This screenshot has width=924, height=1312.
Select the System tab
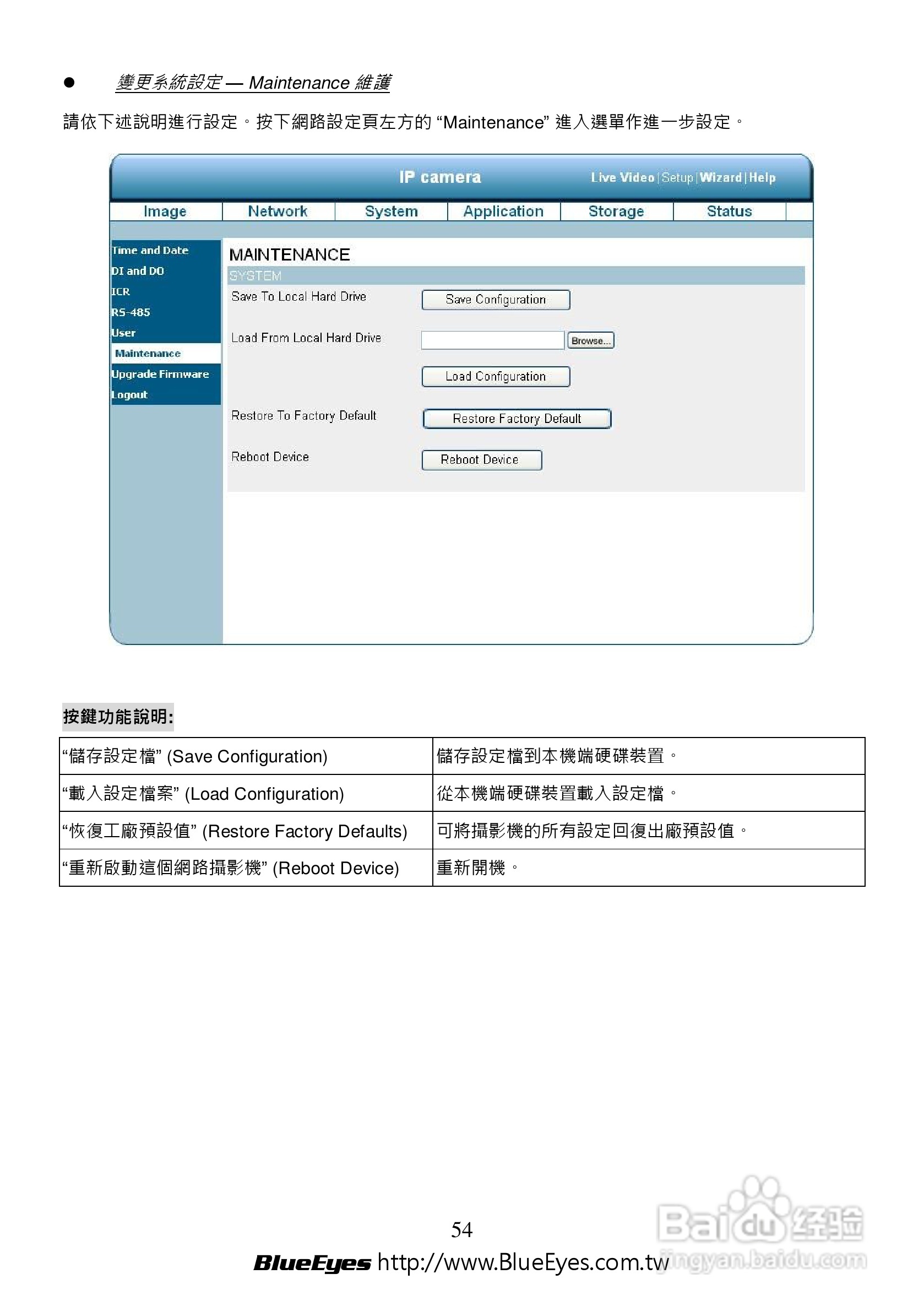pyautogui.click(x=392, y=212)
